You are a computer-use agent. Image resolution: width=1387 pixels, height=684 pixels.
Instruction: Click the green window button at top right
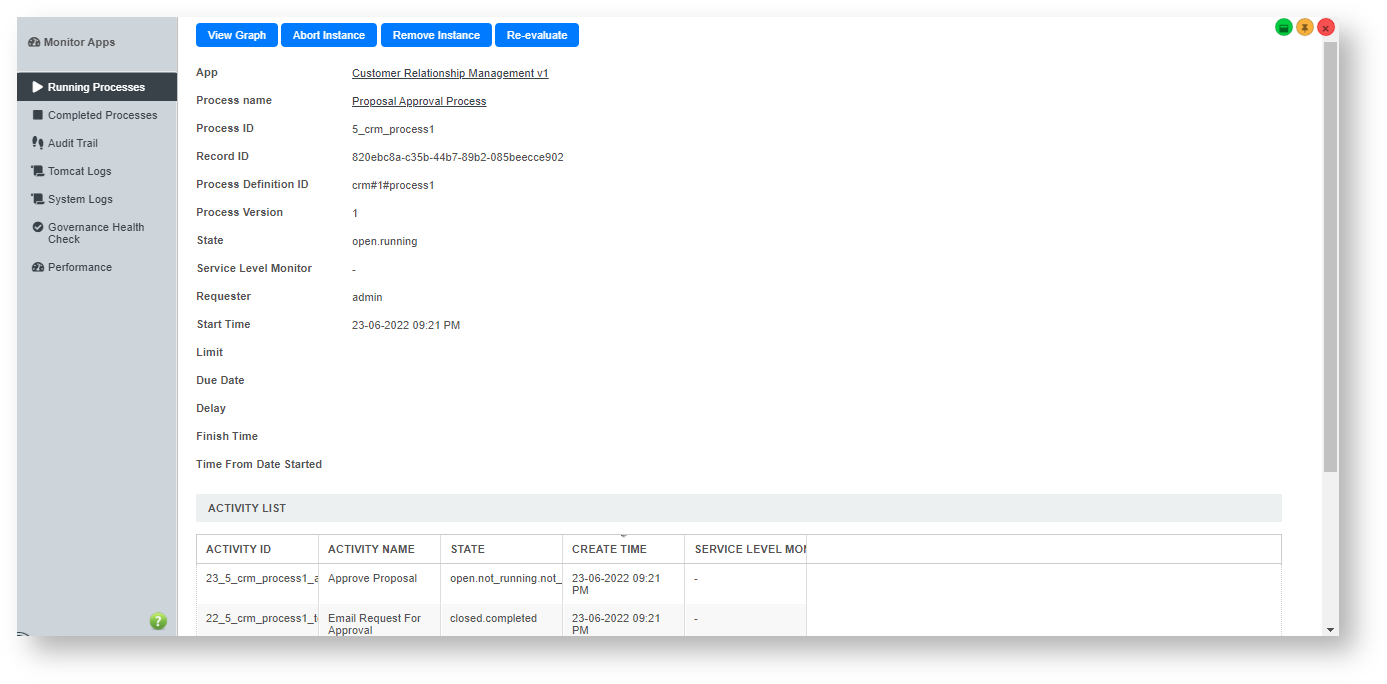(x=1284, y=28)
